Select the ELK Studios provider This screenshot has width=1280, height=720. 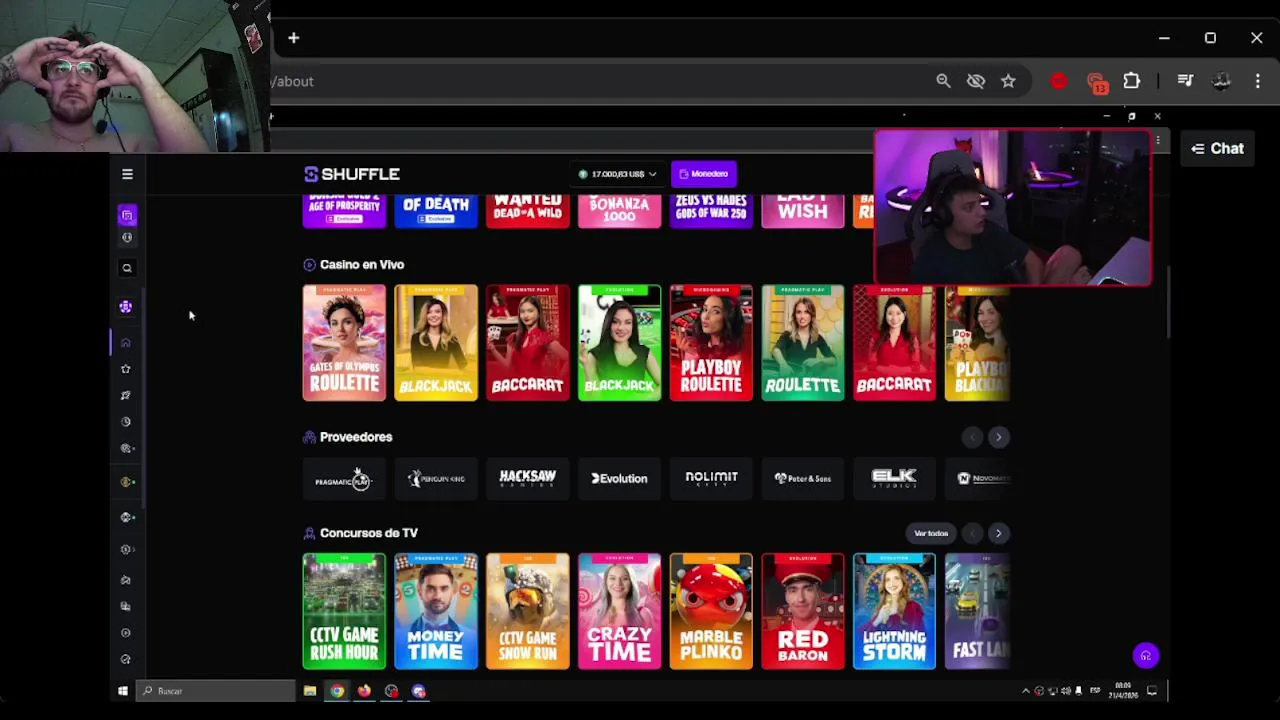894,479
